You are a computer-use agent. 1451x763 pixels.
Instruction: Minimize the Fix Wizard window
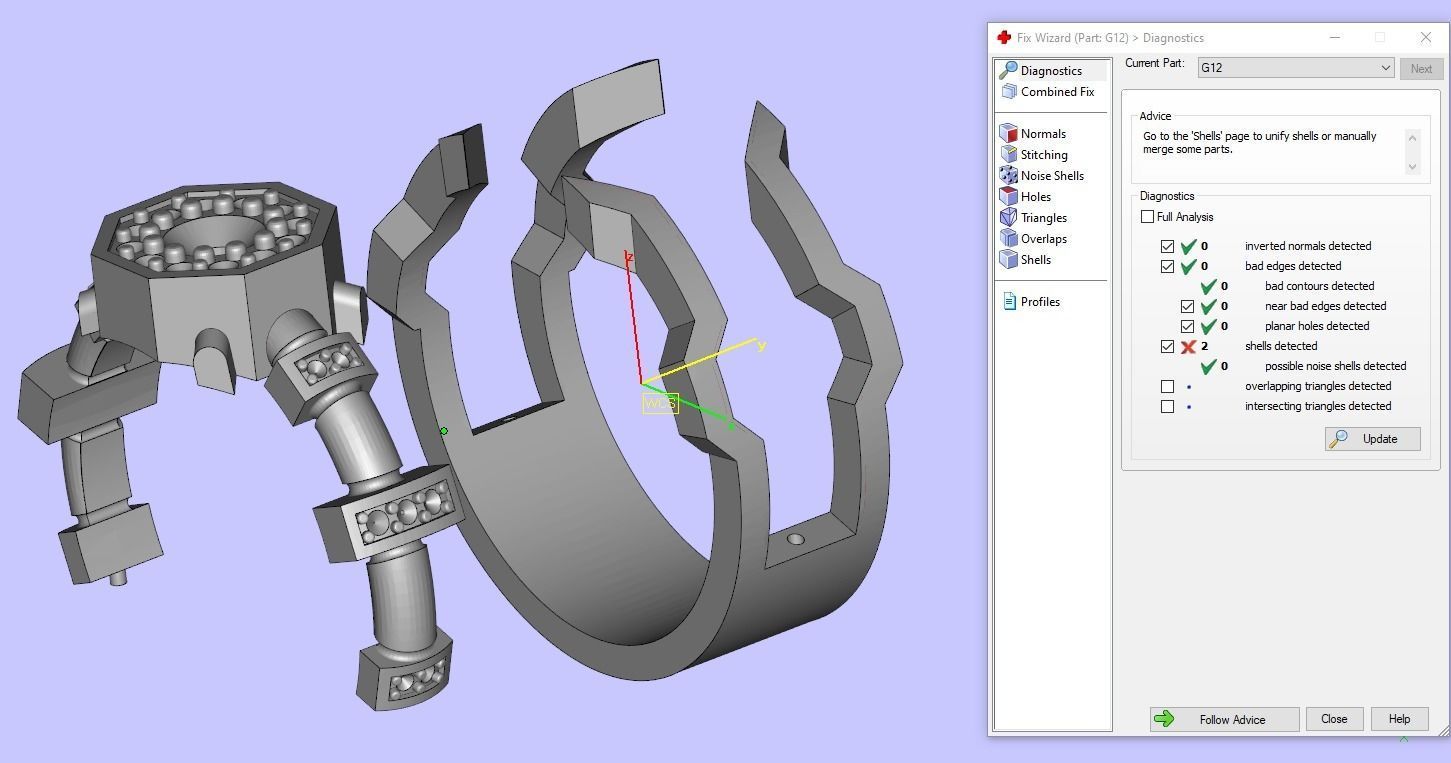[x=1334, y=38]
